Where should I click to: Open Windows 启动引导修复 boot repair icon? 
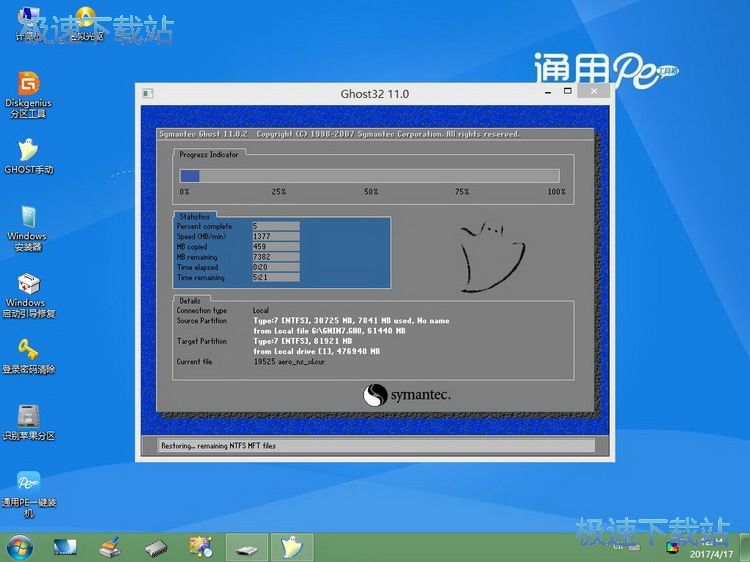click(x=29, y=296)
